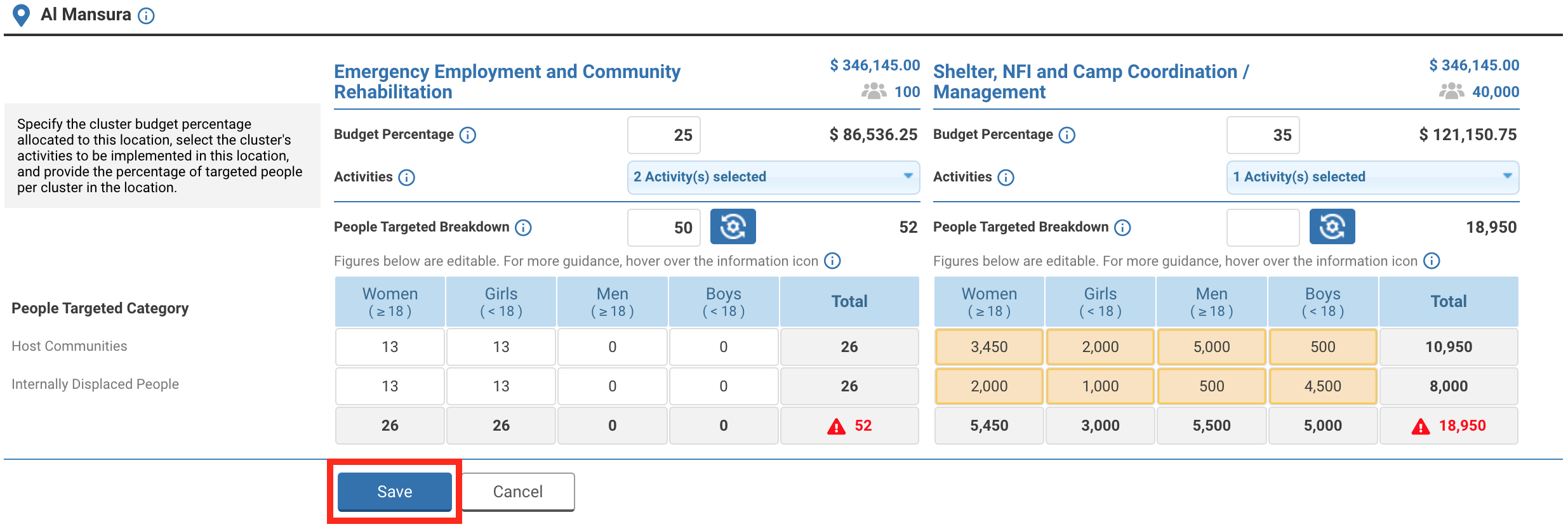This screenshot has height=529, width=1568.
Task: Click Activities info icon for Shelter cluster
Action: (1006, 178)
